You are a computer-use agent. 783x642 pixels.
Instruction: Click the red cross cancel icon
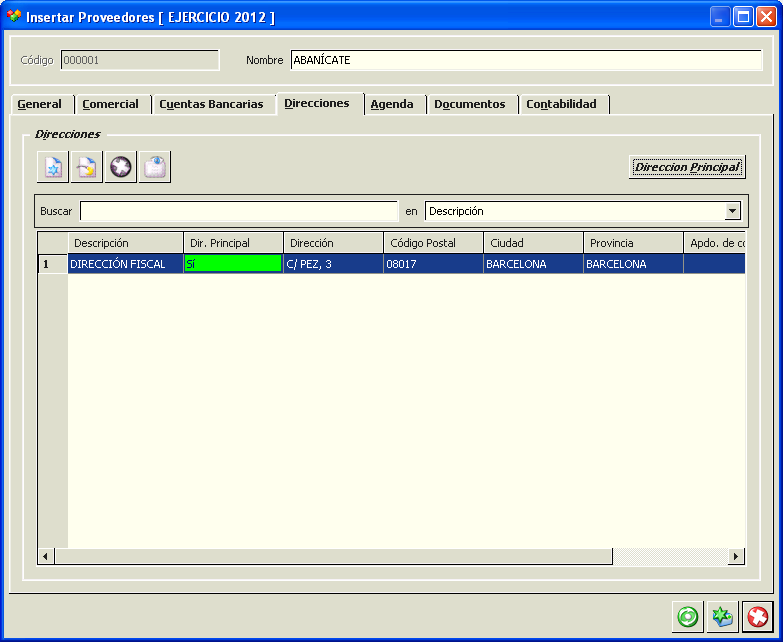click(758, 617)
